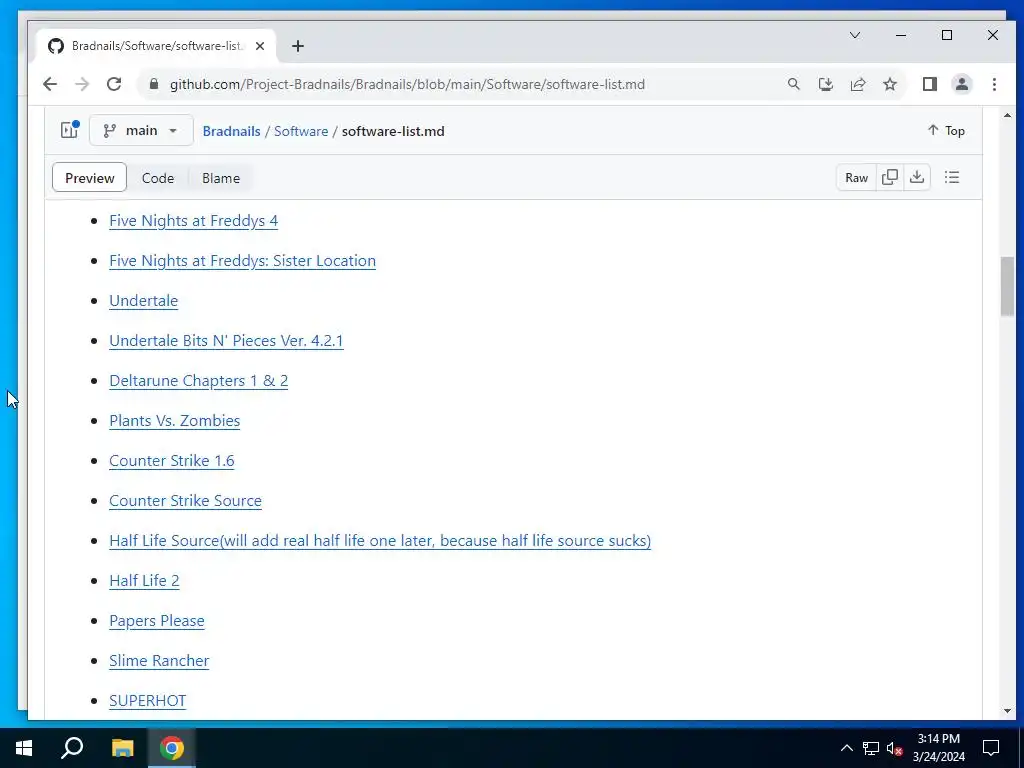The width and height of the screenshot is (1024, 768).
Task: Open the Half Life Source link
Action: [380, 541]
